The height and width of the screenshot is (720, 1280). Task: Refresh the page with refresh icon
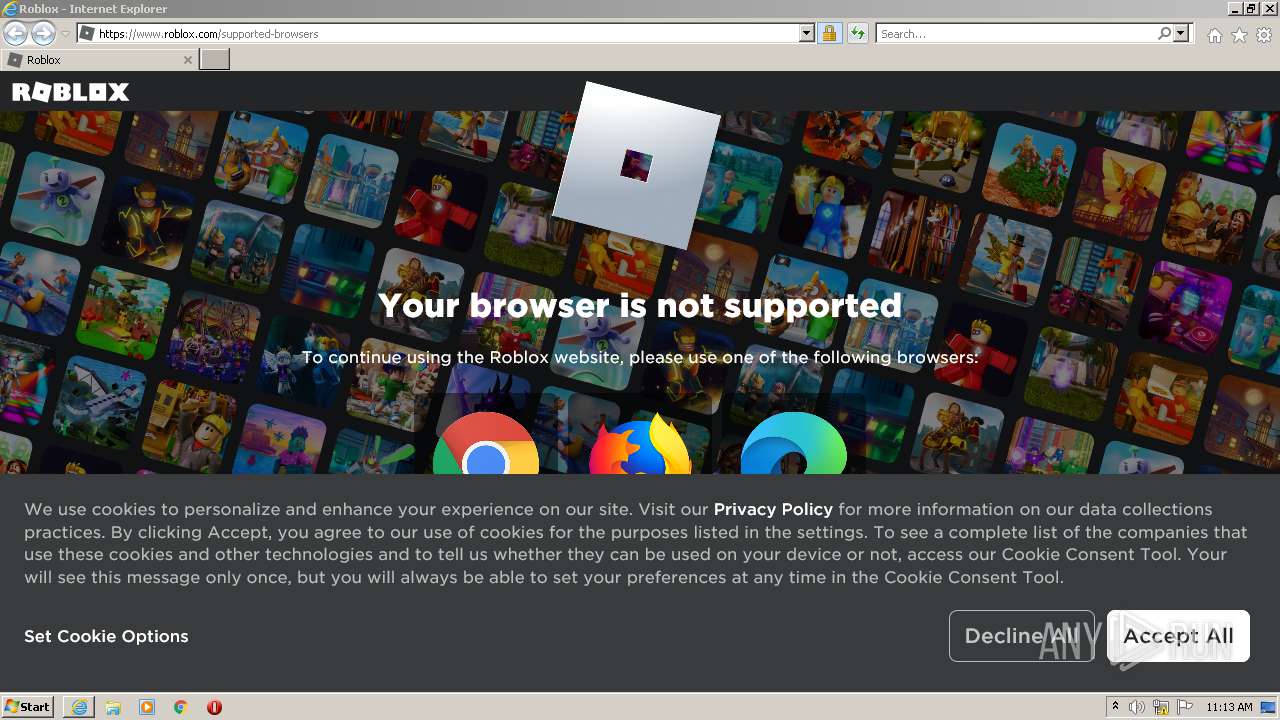pyautogui.click(x=857, y=34)
